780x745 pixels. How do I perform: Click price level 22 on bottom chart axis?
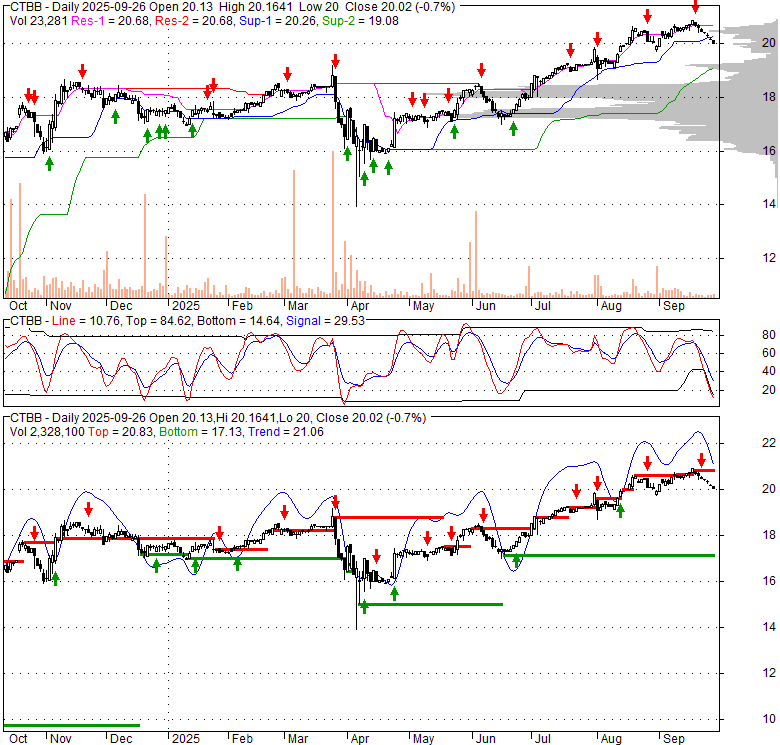769,443
